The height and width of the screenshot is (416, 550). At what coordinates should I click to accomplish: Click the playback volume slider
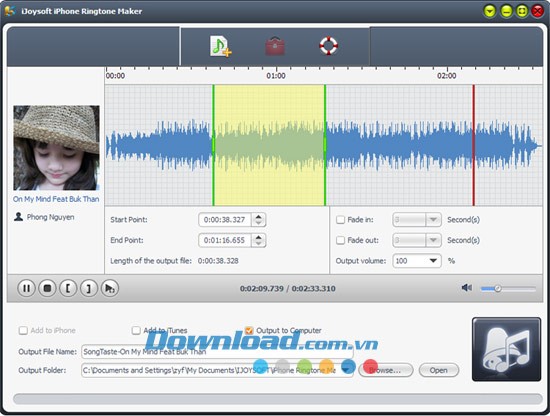click(508, 289)
